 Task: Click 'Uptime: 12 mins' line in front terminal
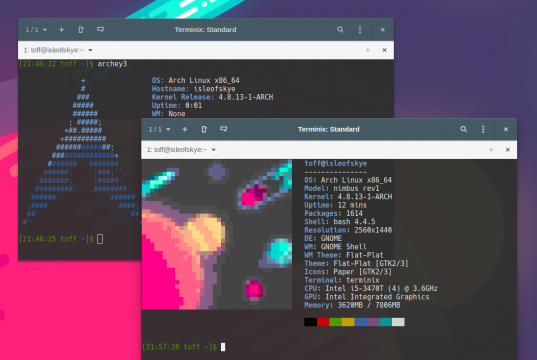tap(335, 205)
